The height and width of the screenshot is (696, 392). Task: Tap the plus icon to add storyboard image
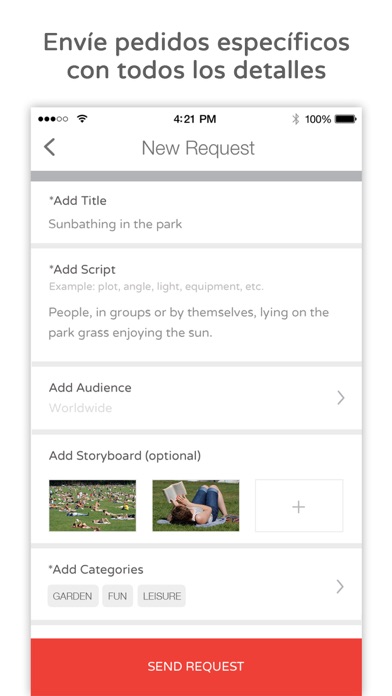coord(299,506)
